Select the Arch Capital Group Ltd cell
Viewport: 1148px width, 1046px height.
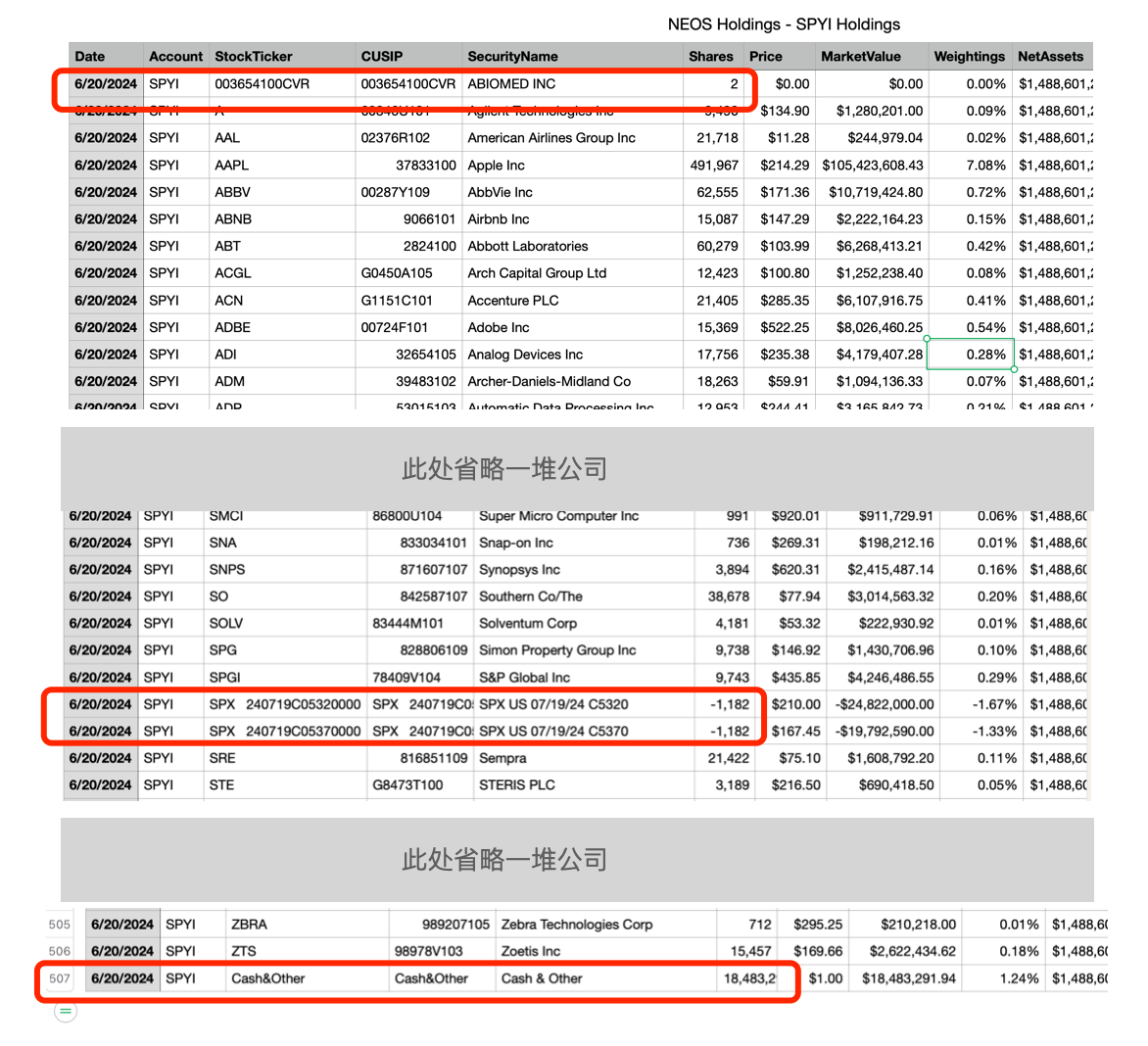573,274
